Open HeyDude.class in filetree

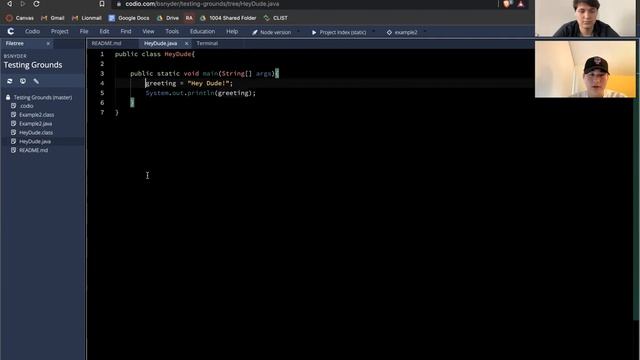pos(36,133)
